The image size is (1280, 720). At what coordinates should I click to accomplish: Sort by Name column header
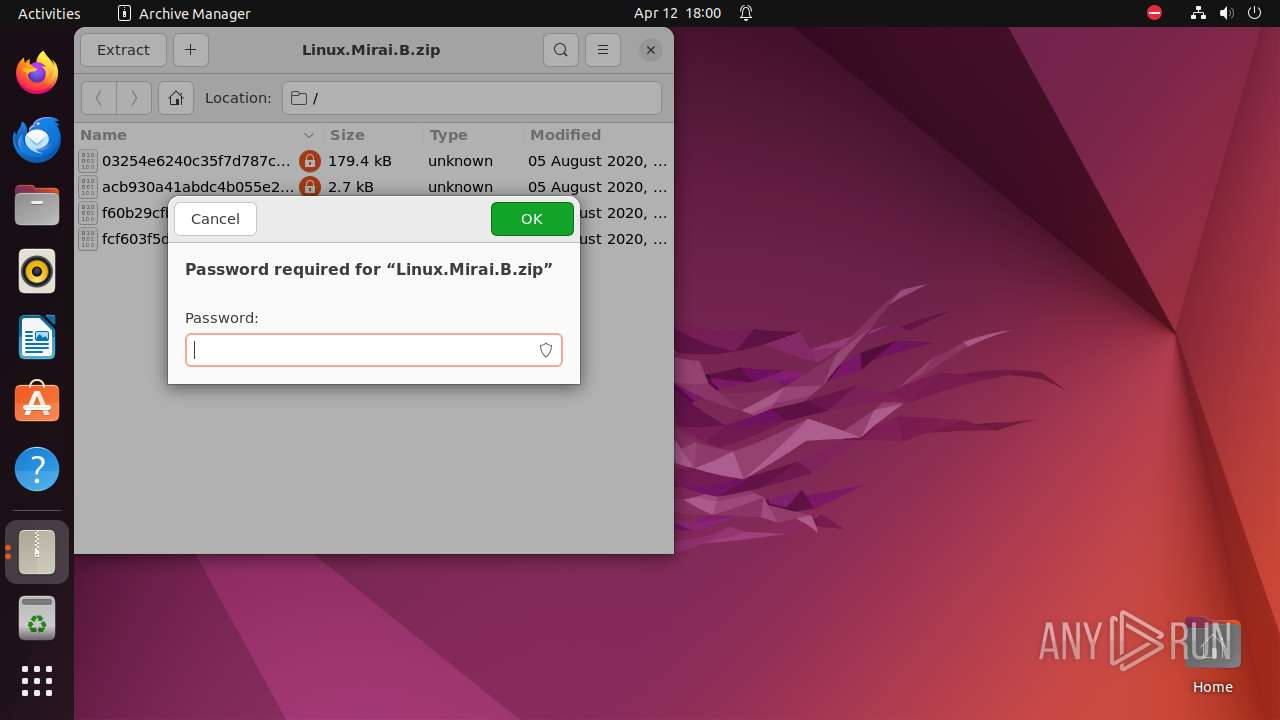point(198,135)
